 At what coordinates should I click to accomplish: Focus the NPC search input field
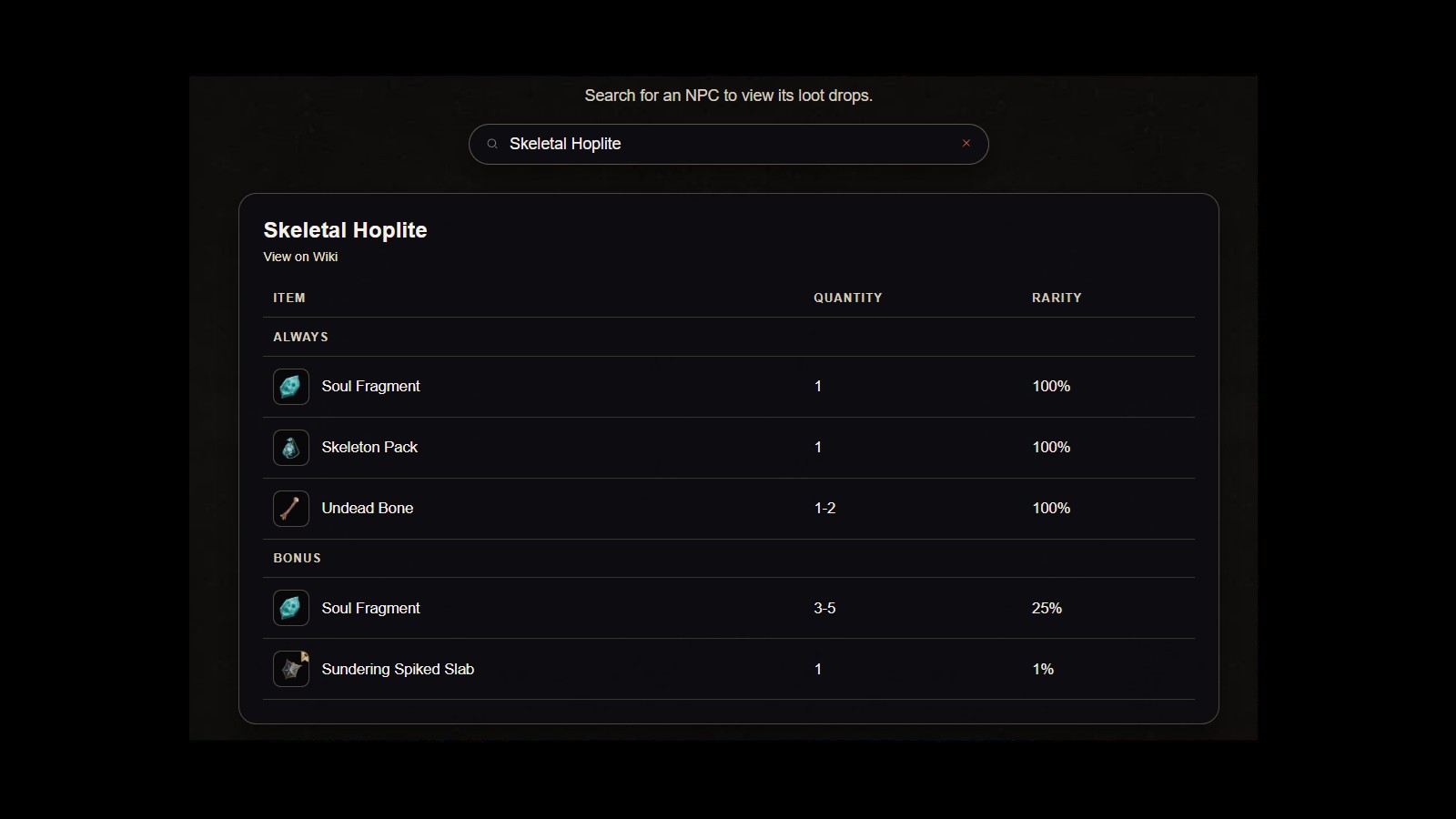728,144
